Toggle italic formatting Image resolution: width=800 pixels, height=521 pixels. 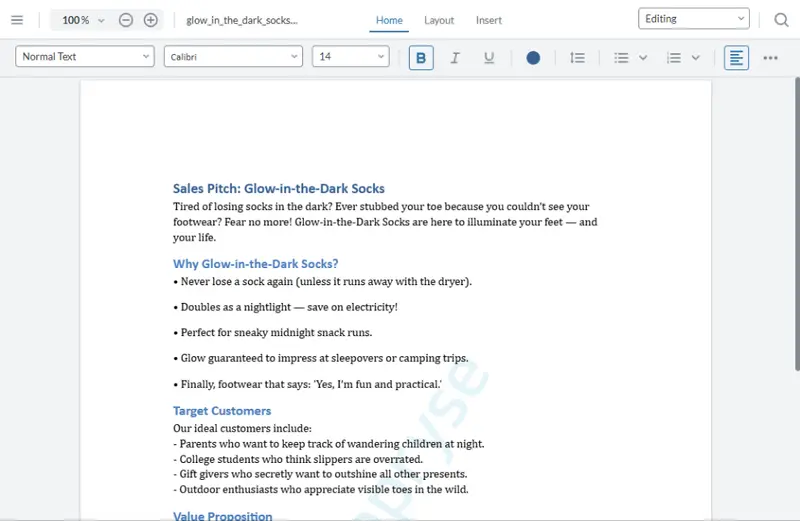point(455,58)
